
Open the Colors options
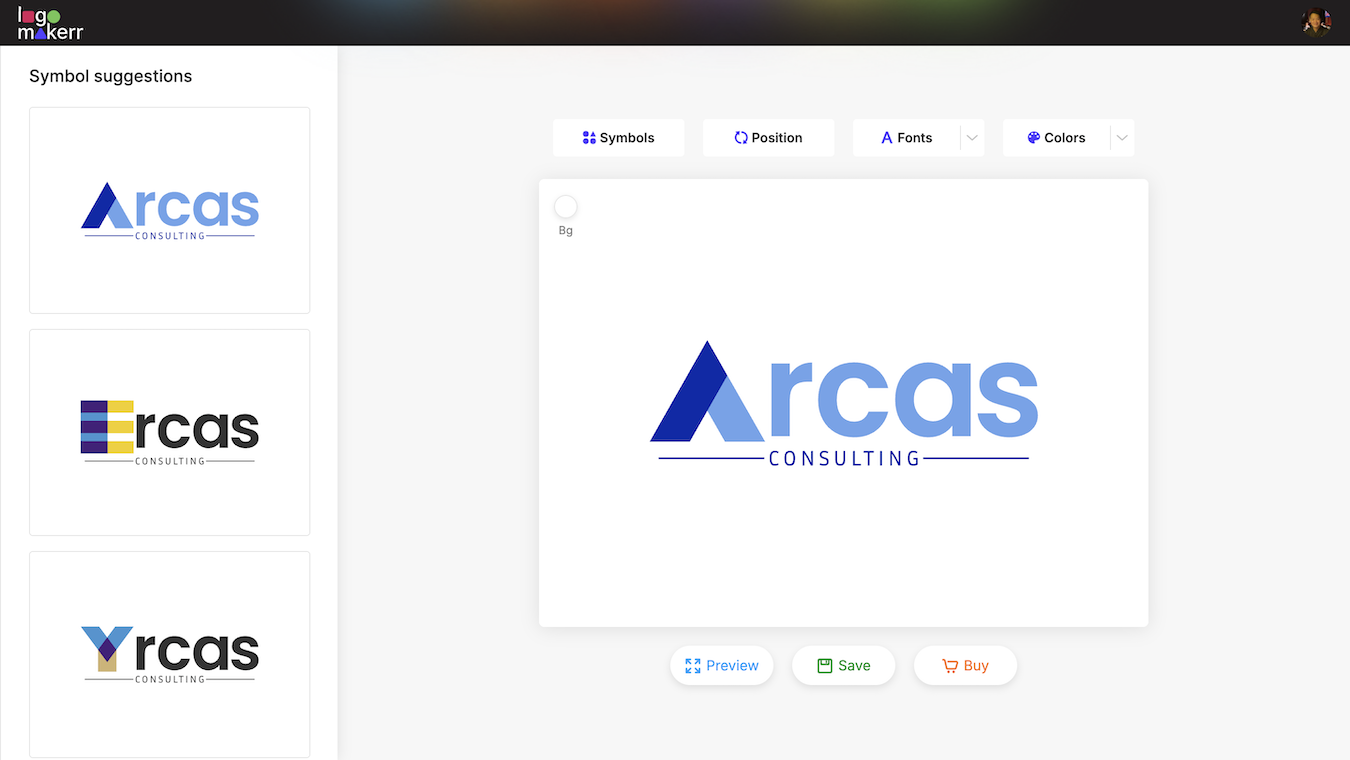point(1056,138)
